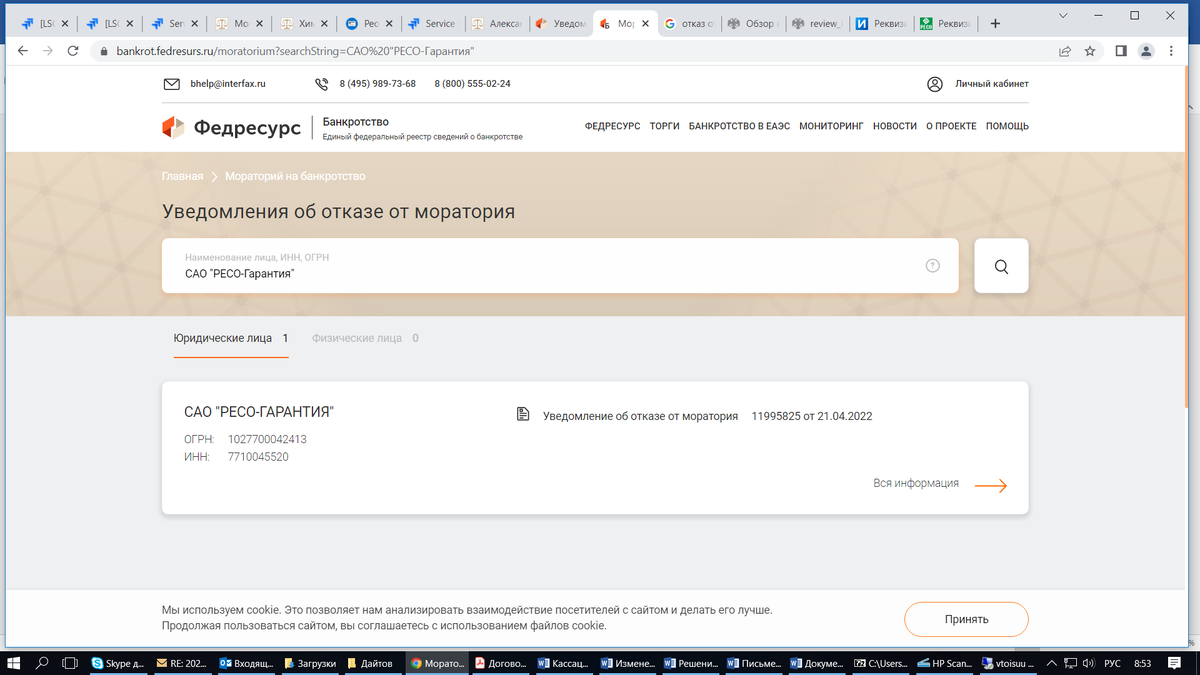
Task: Click the Федресурс logo
Action: pos(230,127)
